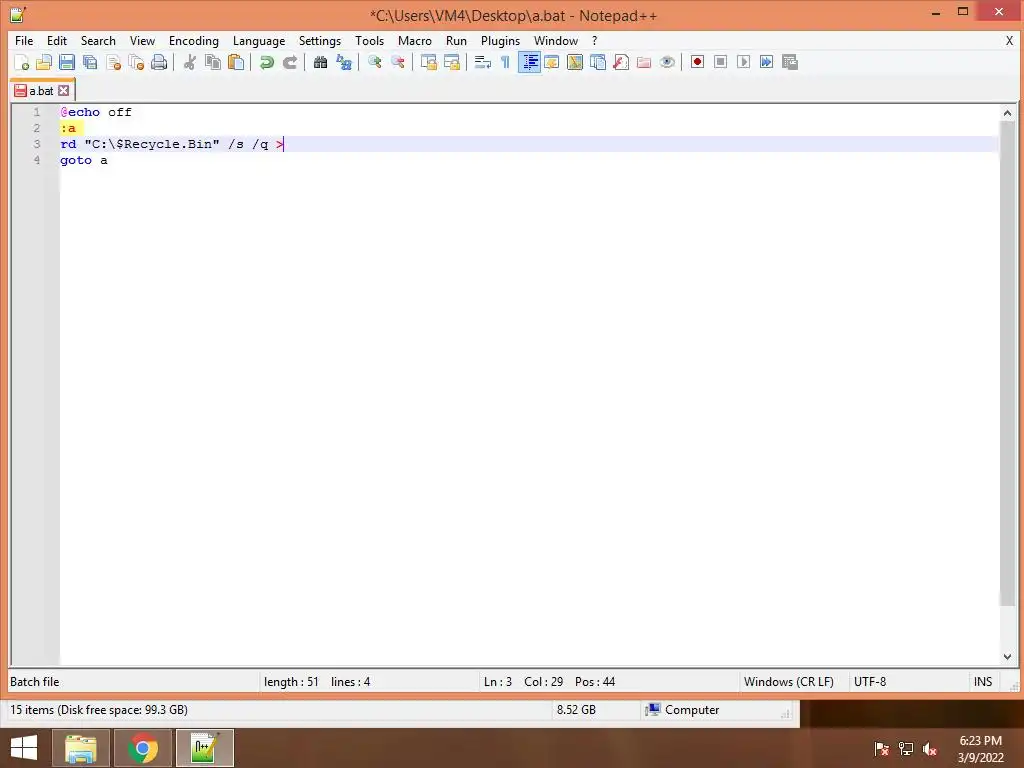
Task: Open the Edit menu
Action: pyautogui.click(x=57, y=40)
